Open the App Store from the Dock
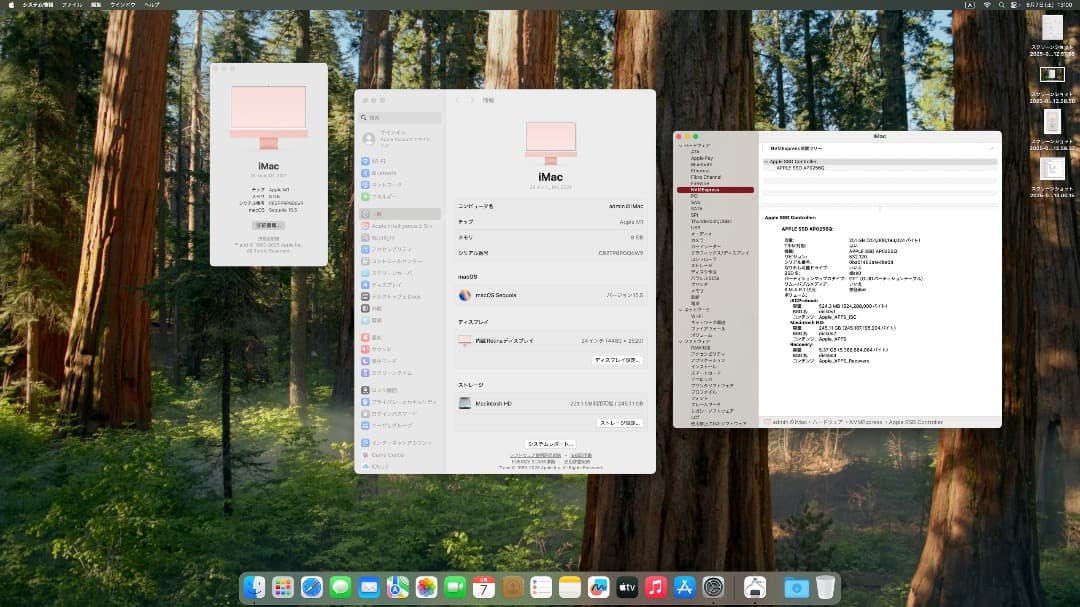This screenshot has width=1080, height=607. pyautogui.click(x=682, y=588)
